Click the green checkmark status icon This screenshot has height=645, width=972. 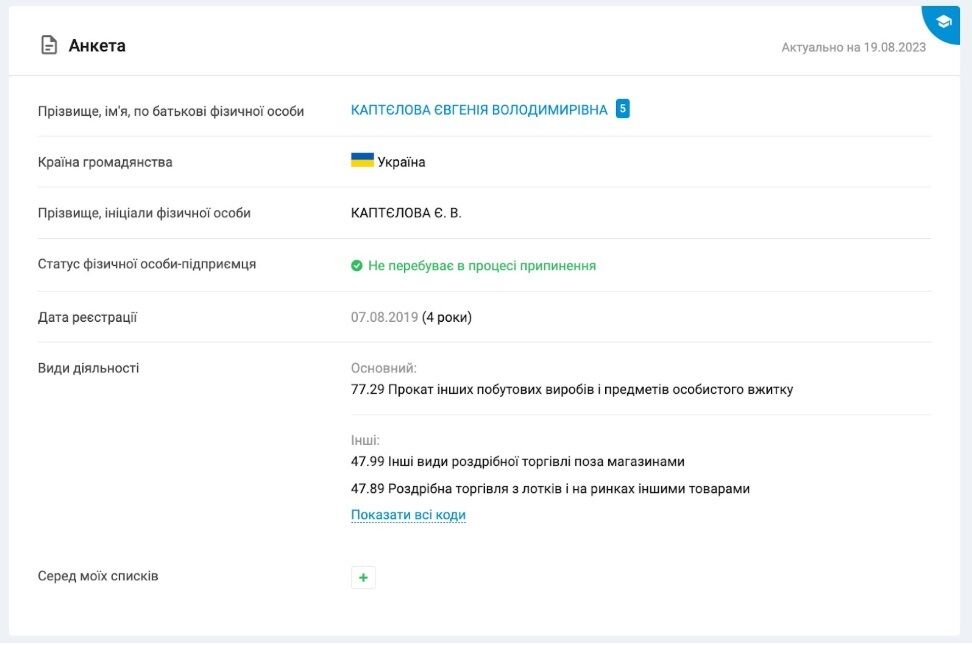click(356, 265)
